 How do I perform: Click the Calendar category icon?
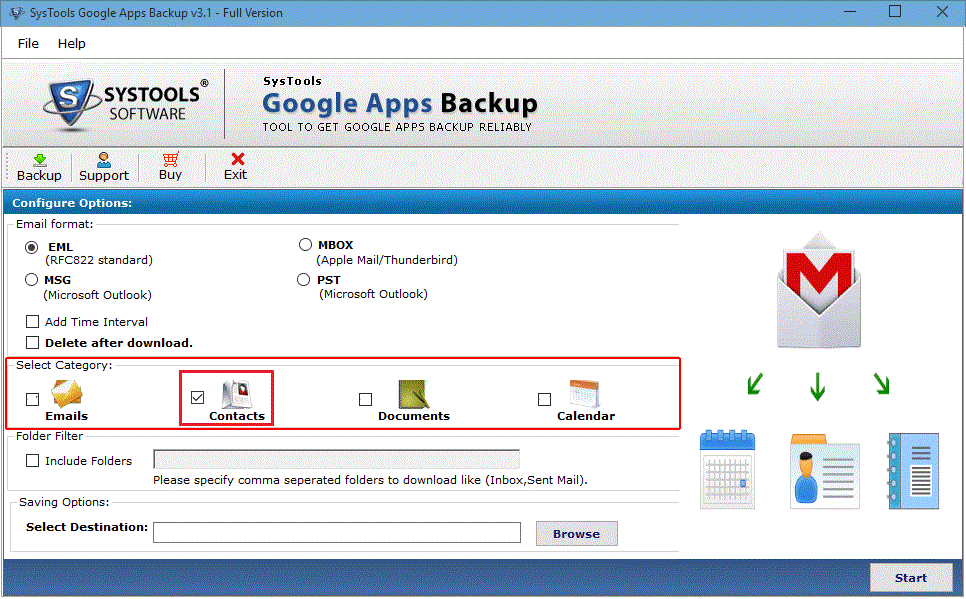tap(585, 391)
